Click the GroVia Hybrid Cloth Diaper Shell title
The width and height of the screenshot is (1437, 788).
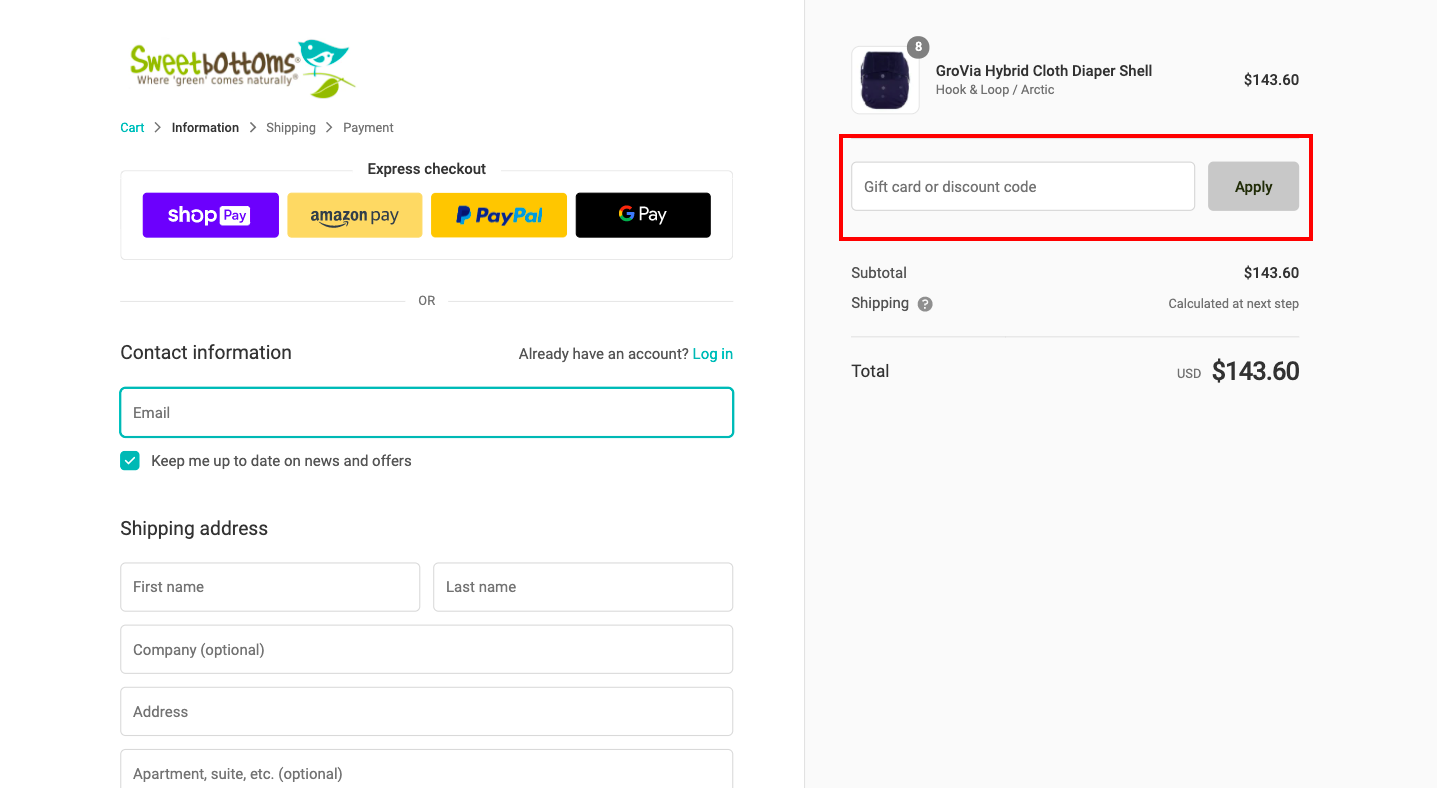coord(1044,71)
